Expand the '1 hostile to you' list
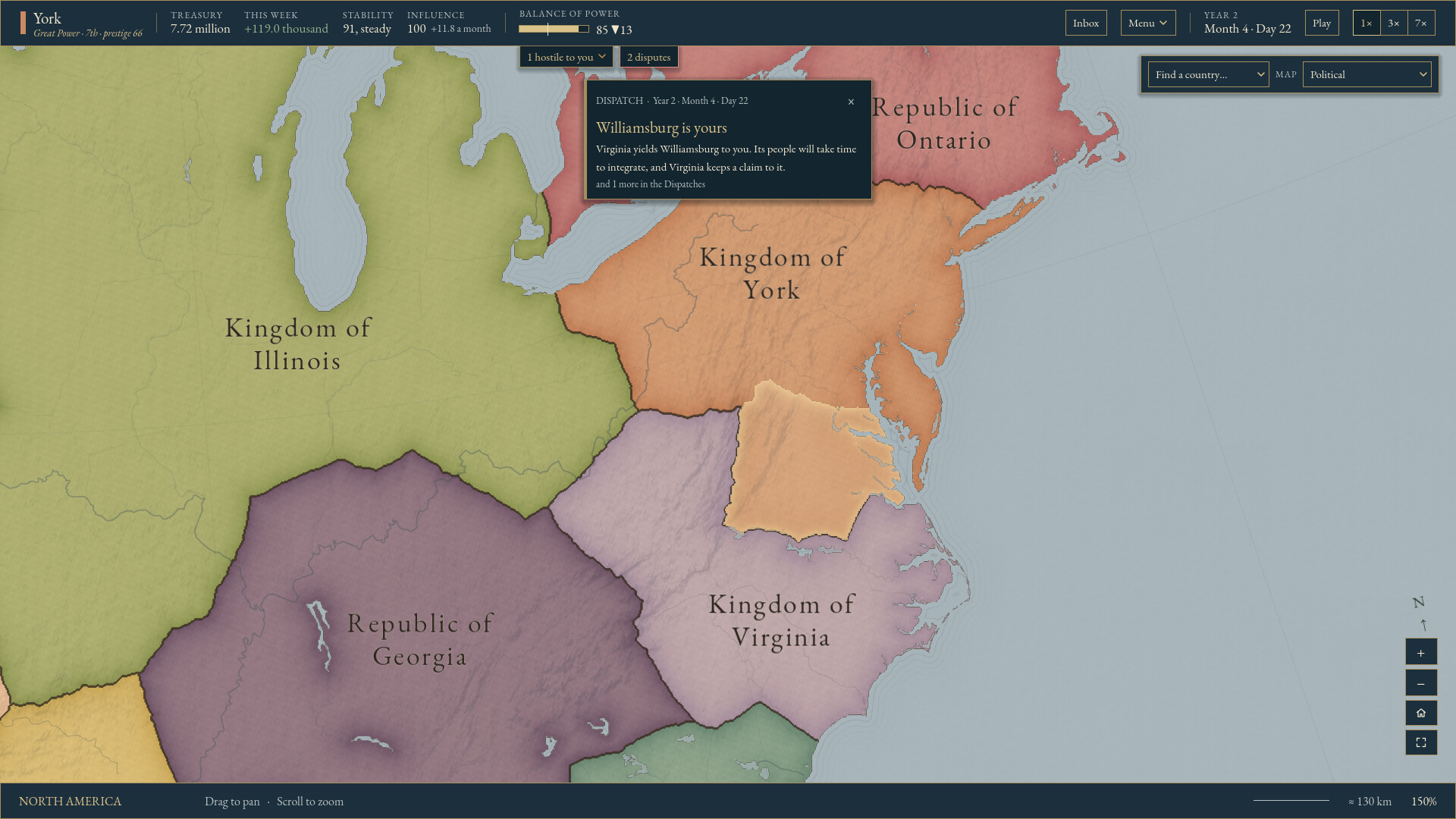This screenshot has height=819, width=1456. click(x=566, y=57)
